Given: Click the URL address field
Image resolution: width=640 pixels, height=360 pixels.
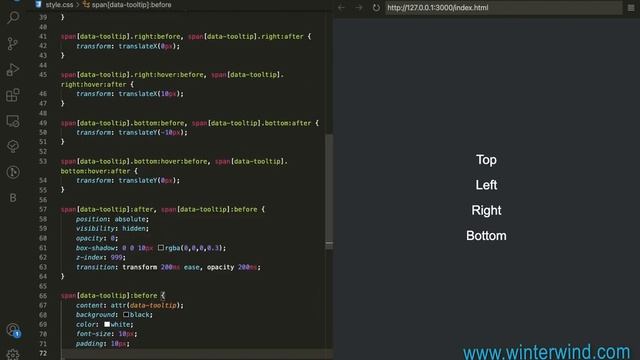Looking at the screenshot, I should [x=503, y=8].
